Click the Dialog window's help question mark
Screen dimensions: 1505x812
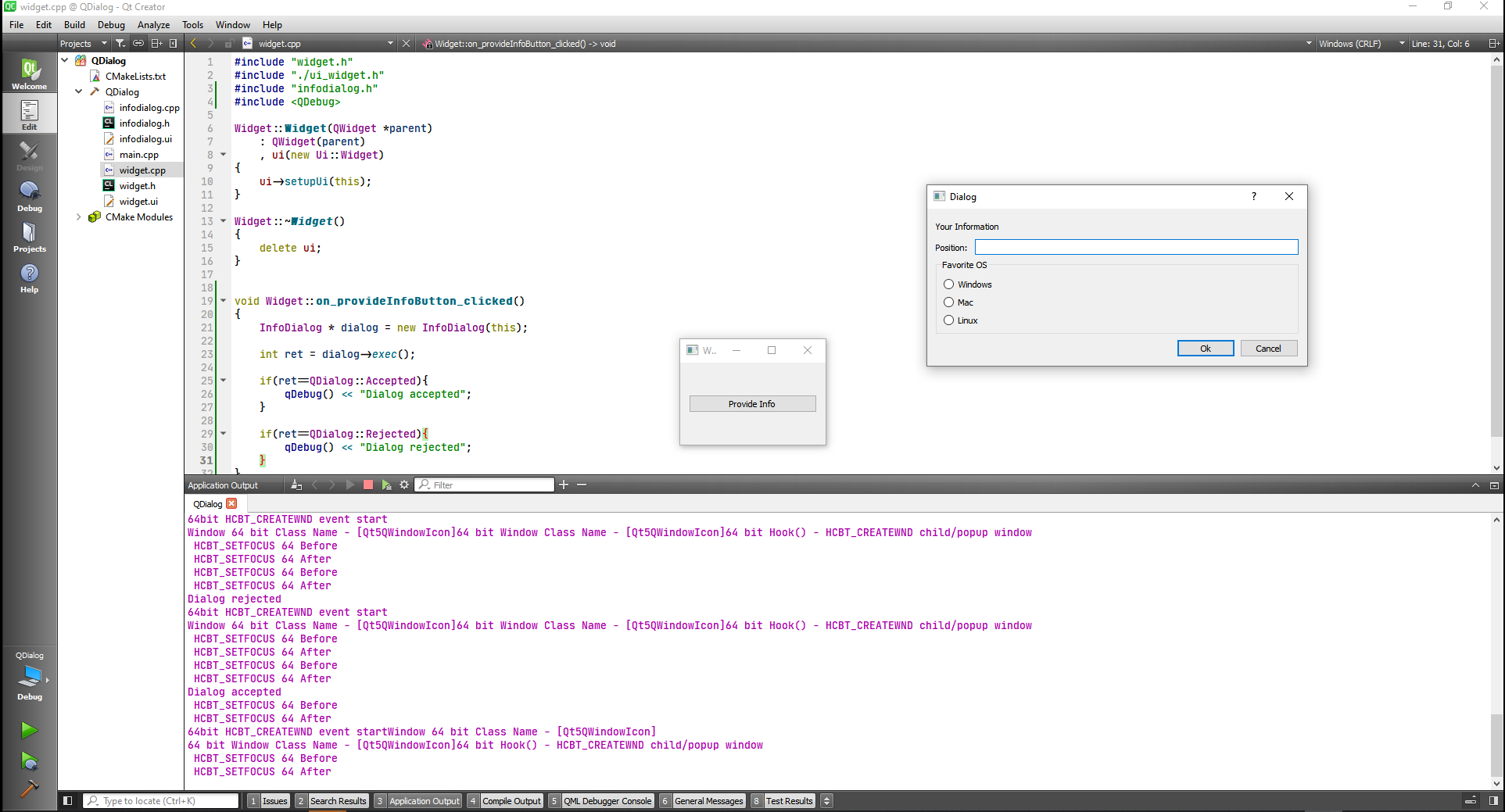(1254, 196)
